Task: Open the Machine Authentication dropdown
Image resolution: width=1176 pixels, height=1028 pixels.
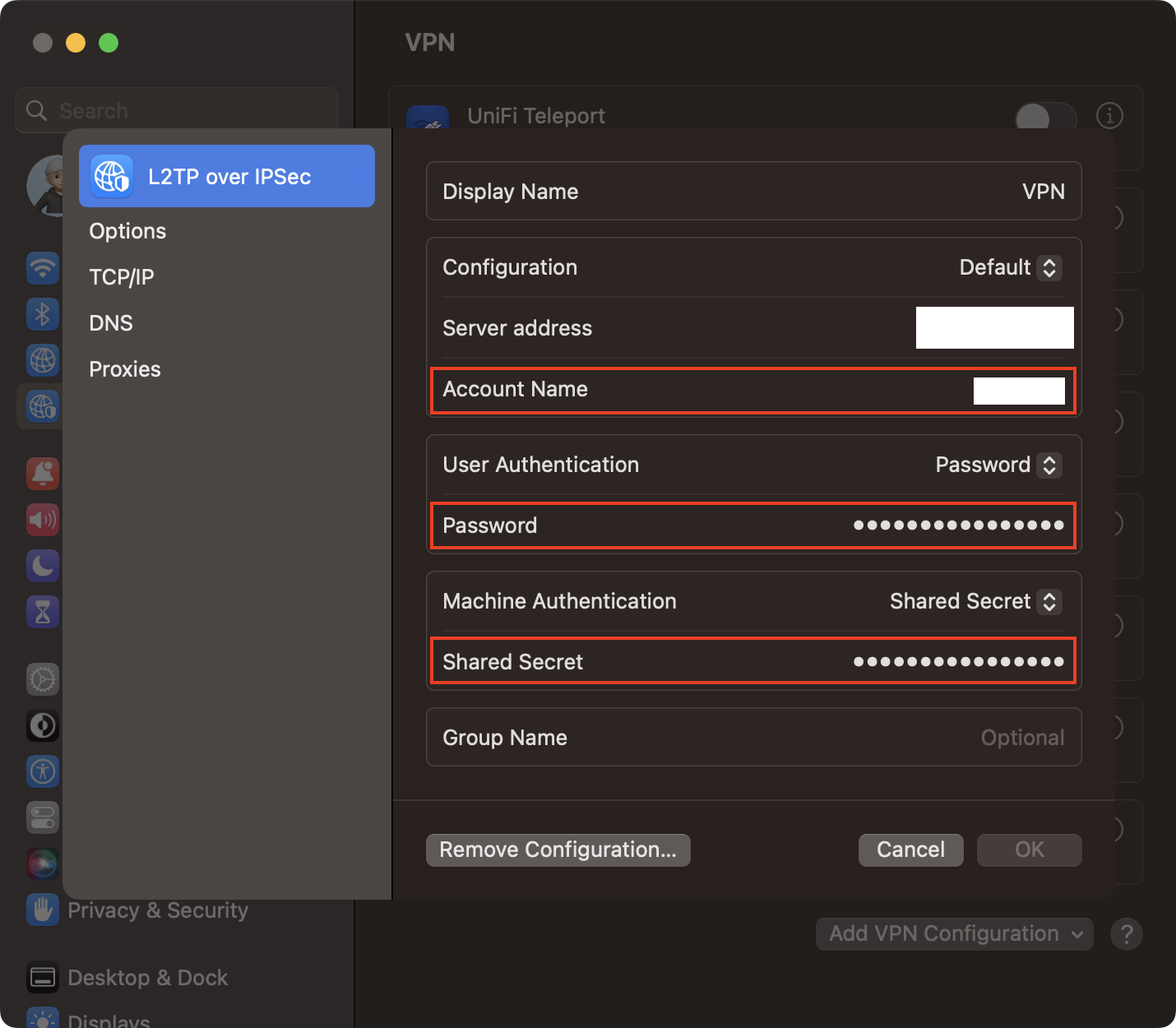Action: pos(975,601)
